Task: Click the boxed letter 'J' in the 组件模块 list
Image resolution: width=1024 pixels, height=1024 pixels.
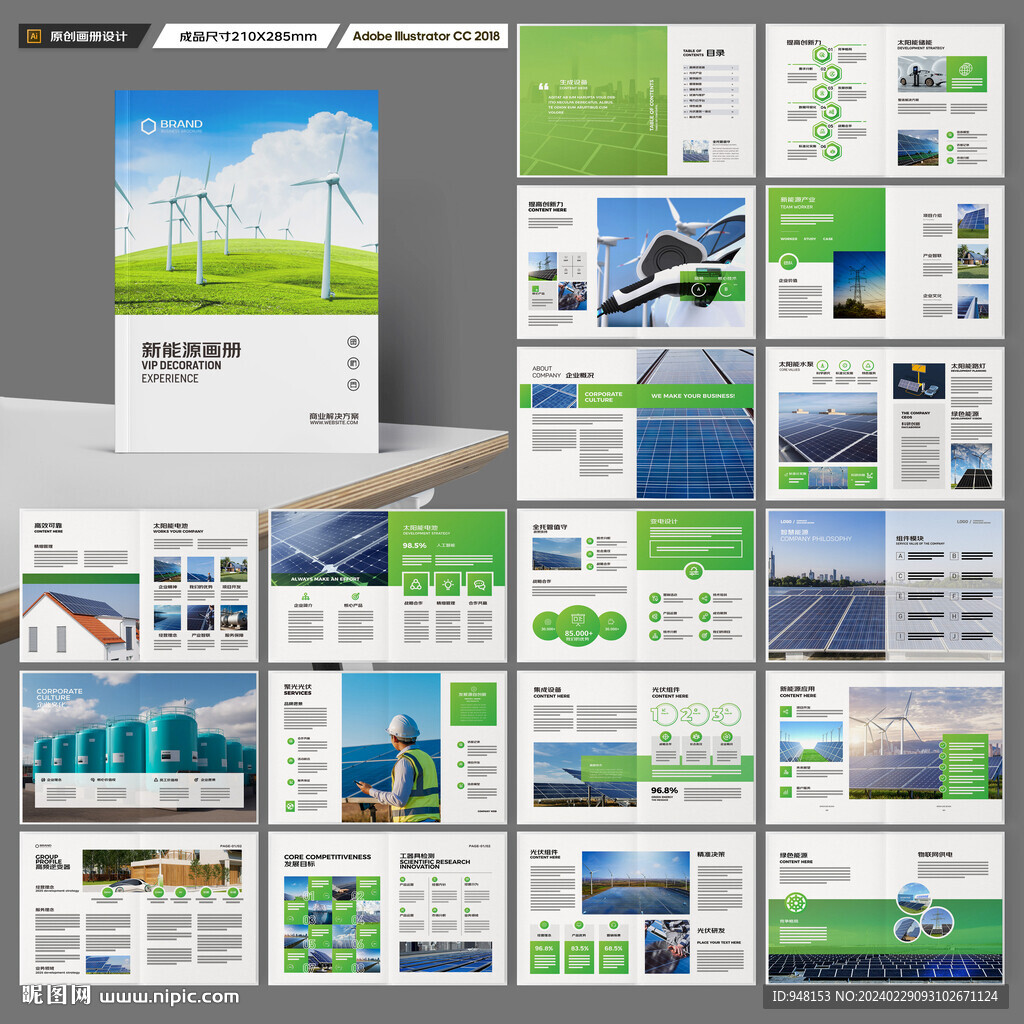Action: [954, 636]
